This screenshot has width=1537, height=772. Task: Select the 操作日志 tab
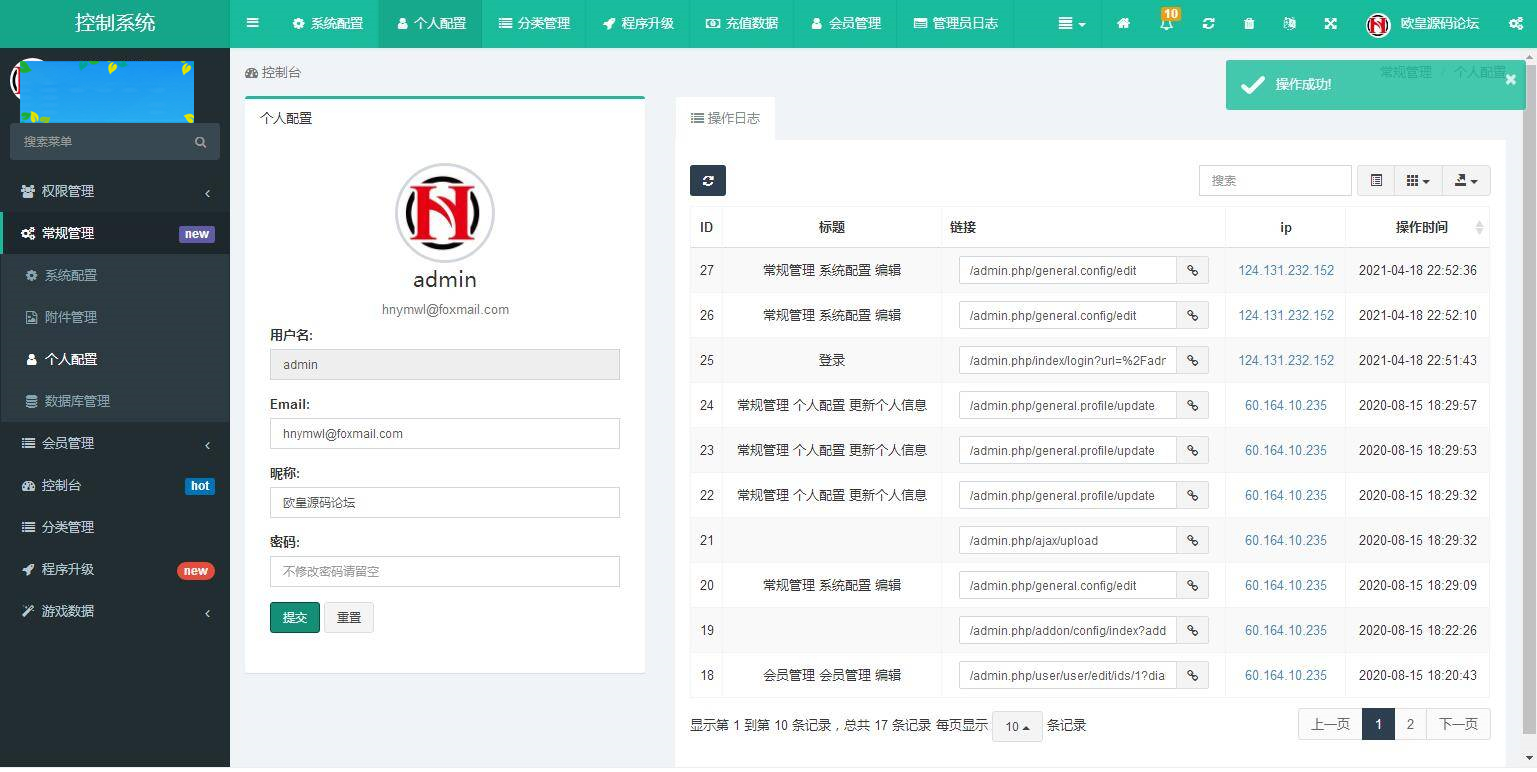tap(728, 118)
